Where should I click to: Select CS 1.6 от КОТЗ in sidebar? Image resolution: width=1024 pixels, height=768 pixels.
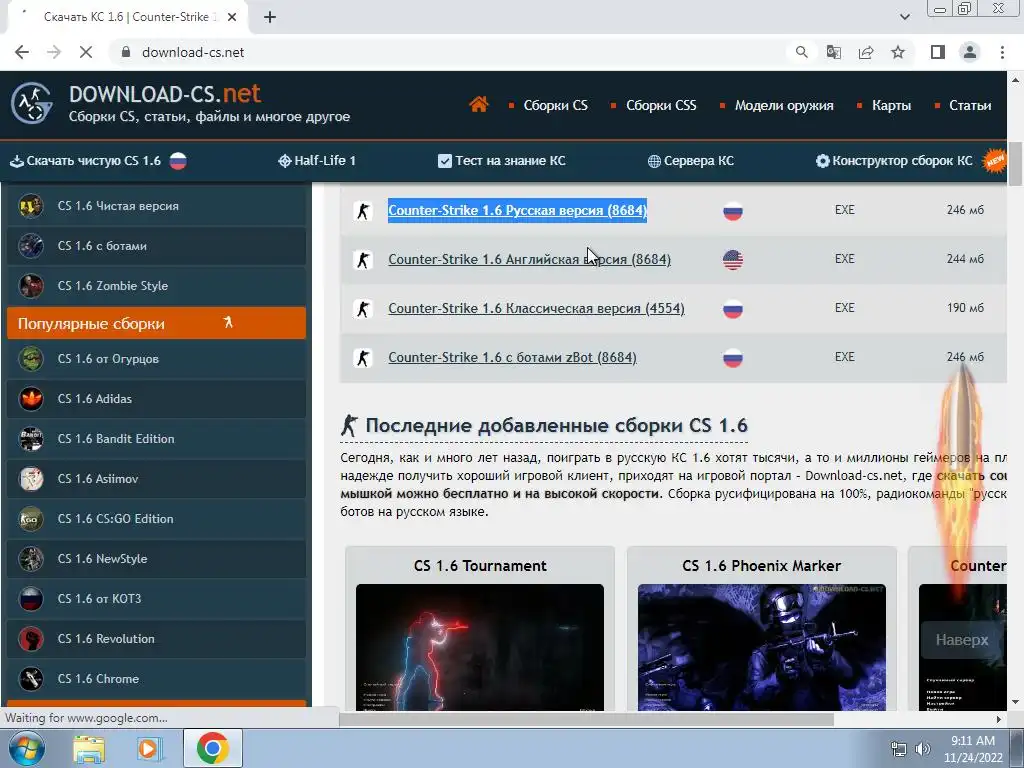pos(156,598)
